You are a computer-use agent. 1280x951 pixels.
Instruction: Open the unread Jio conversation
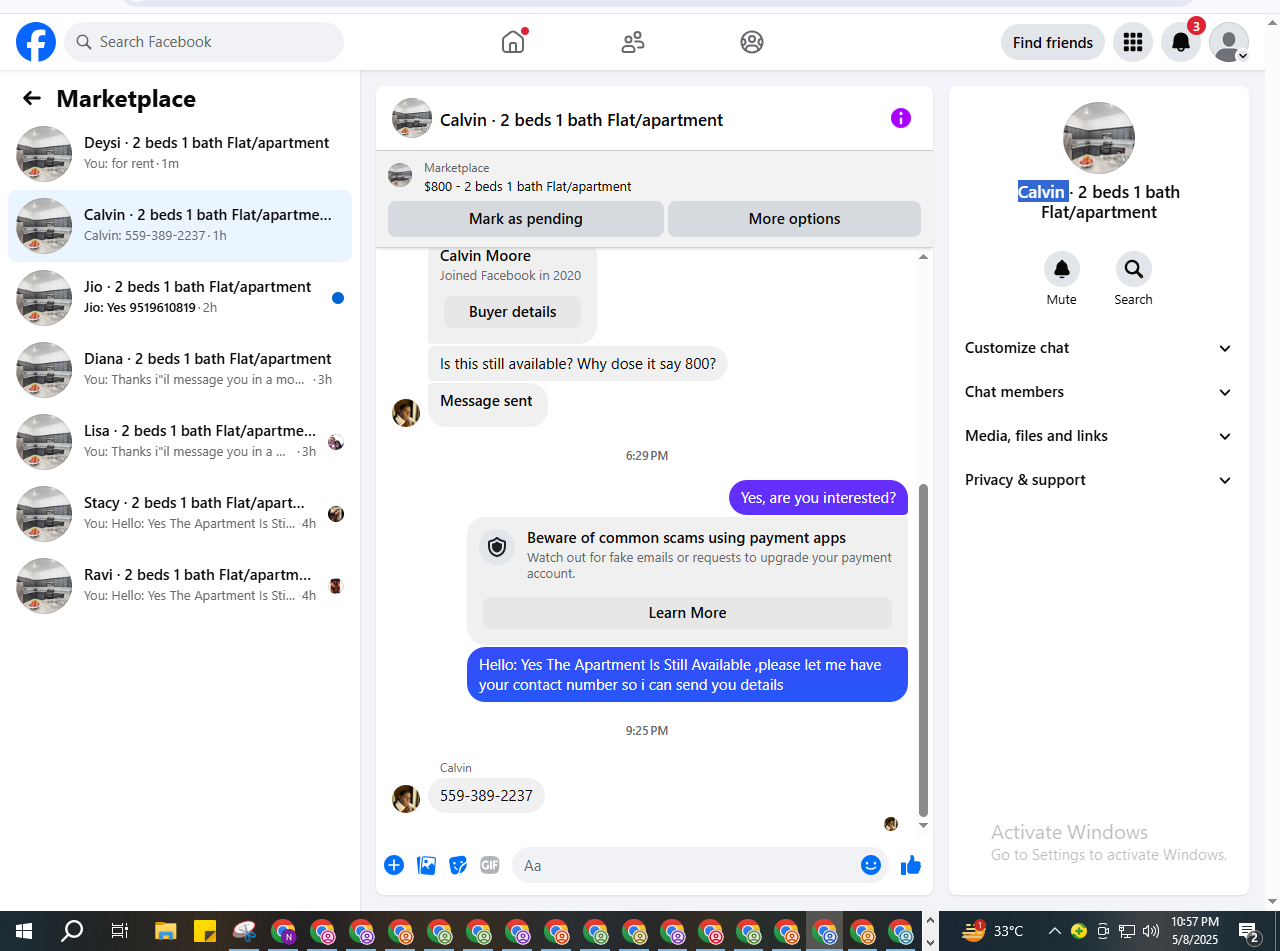click(x=180, y=298)
